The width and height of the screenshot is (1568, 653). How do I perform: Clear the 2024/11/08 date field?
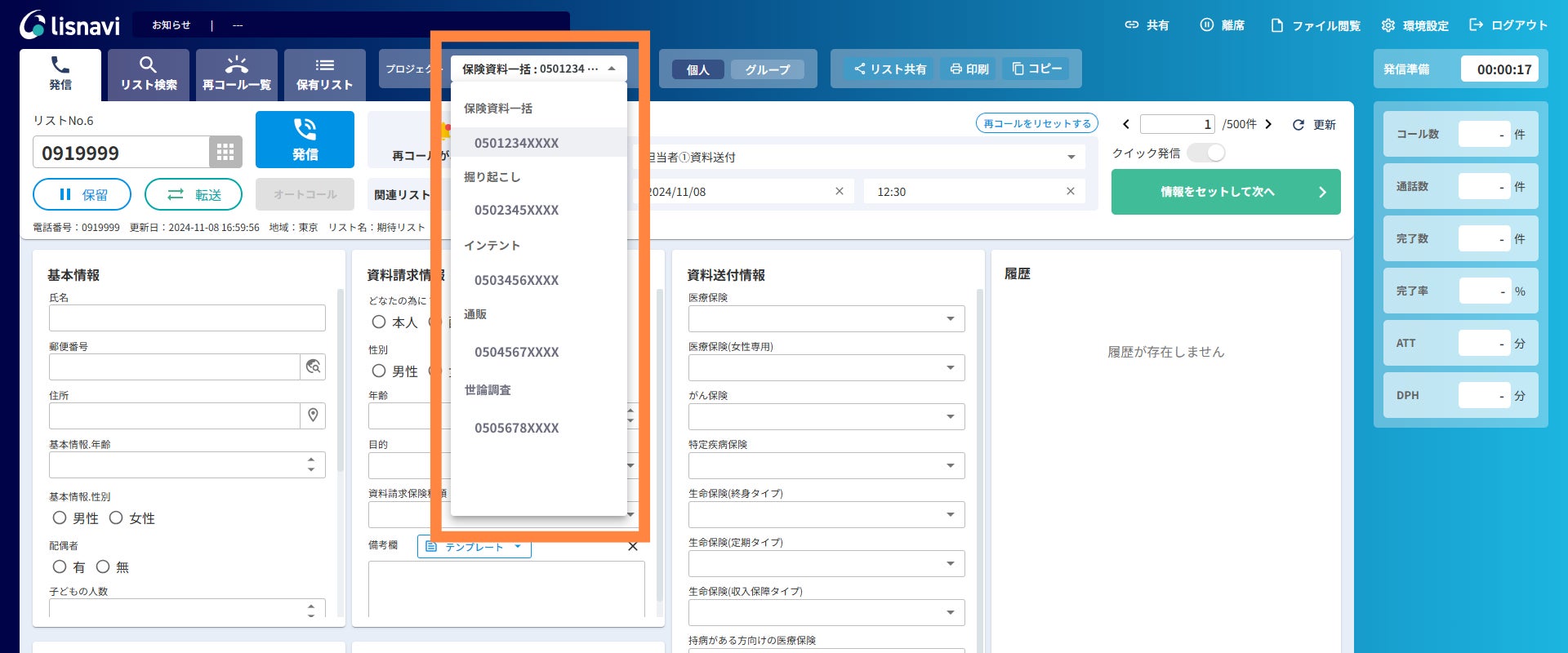tap(839, 191)
